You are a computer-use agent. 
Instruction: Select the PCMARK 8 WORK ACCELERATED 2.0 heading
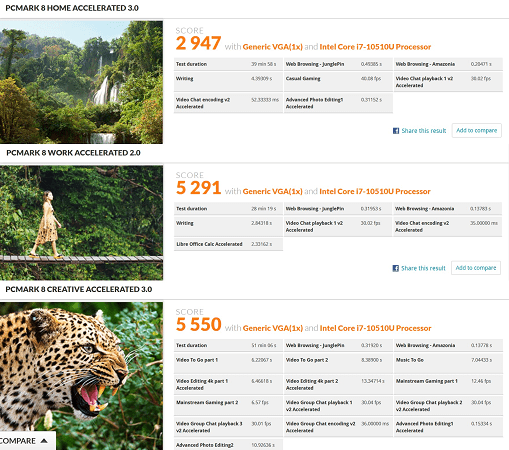pyautogui.click(x=73, y=153)
